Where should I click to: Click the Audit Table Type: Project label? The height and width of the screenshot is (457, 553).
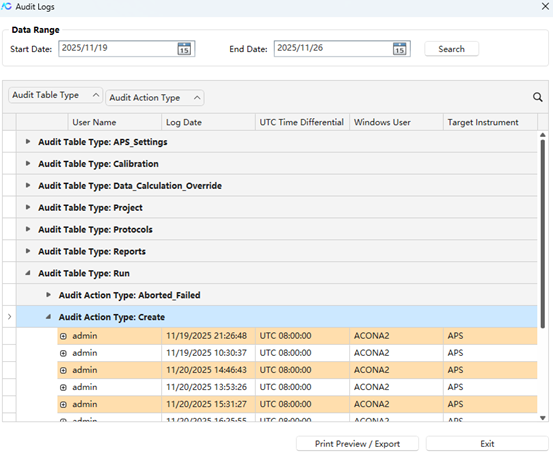pos(90,208)
